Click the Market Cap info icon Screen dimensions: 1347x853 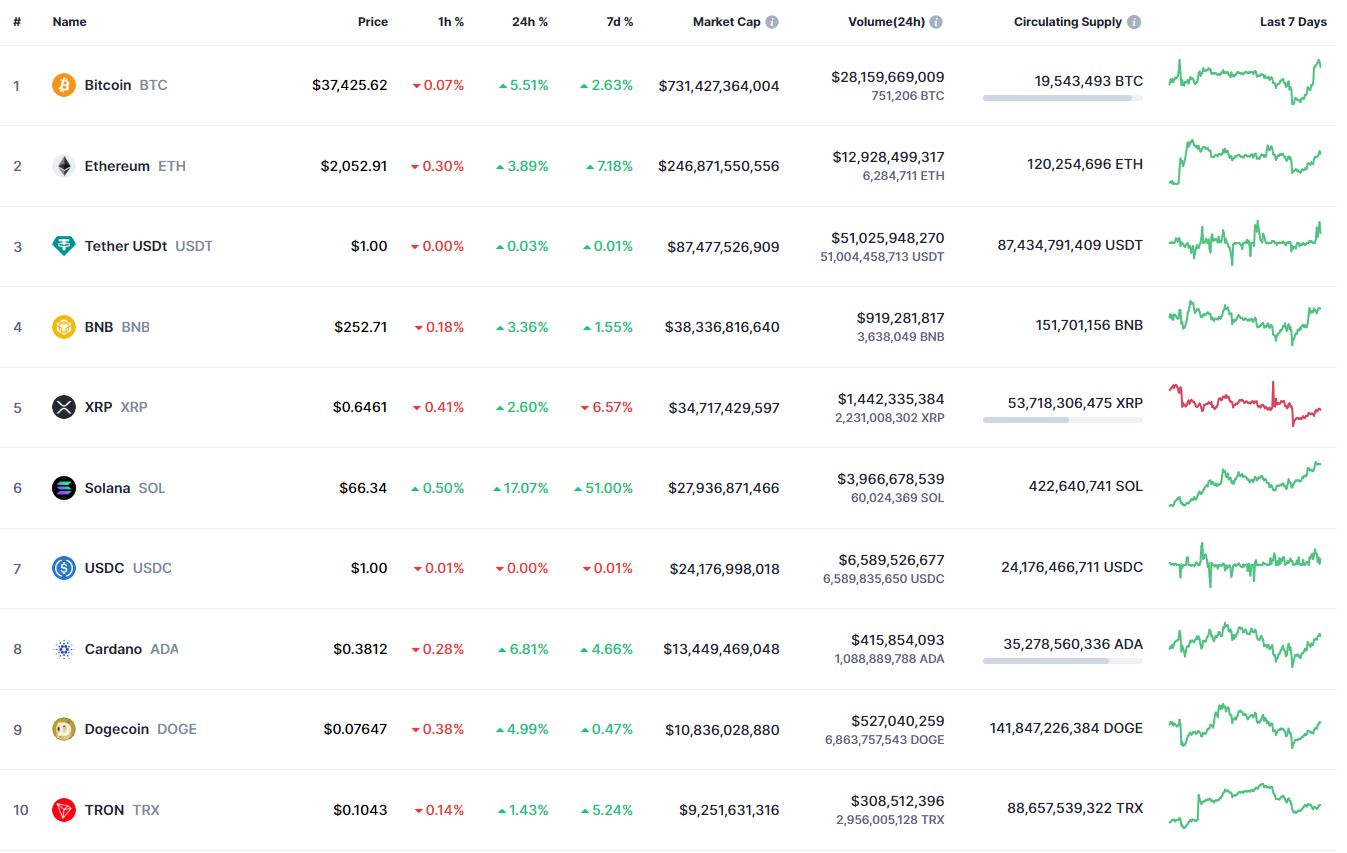coord(772,22)
